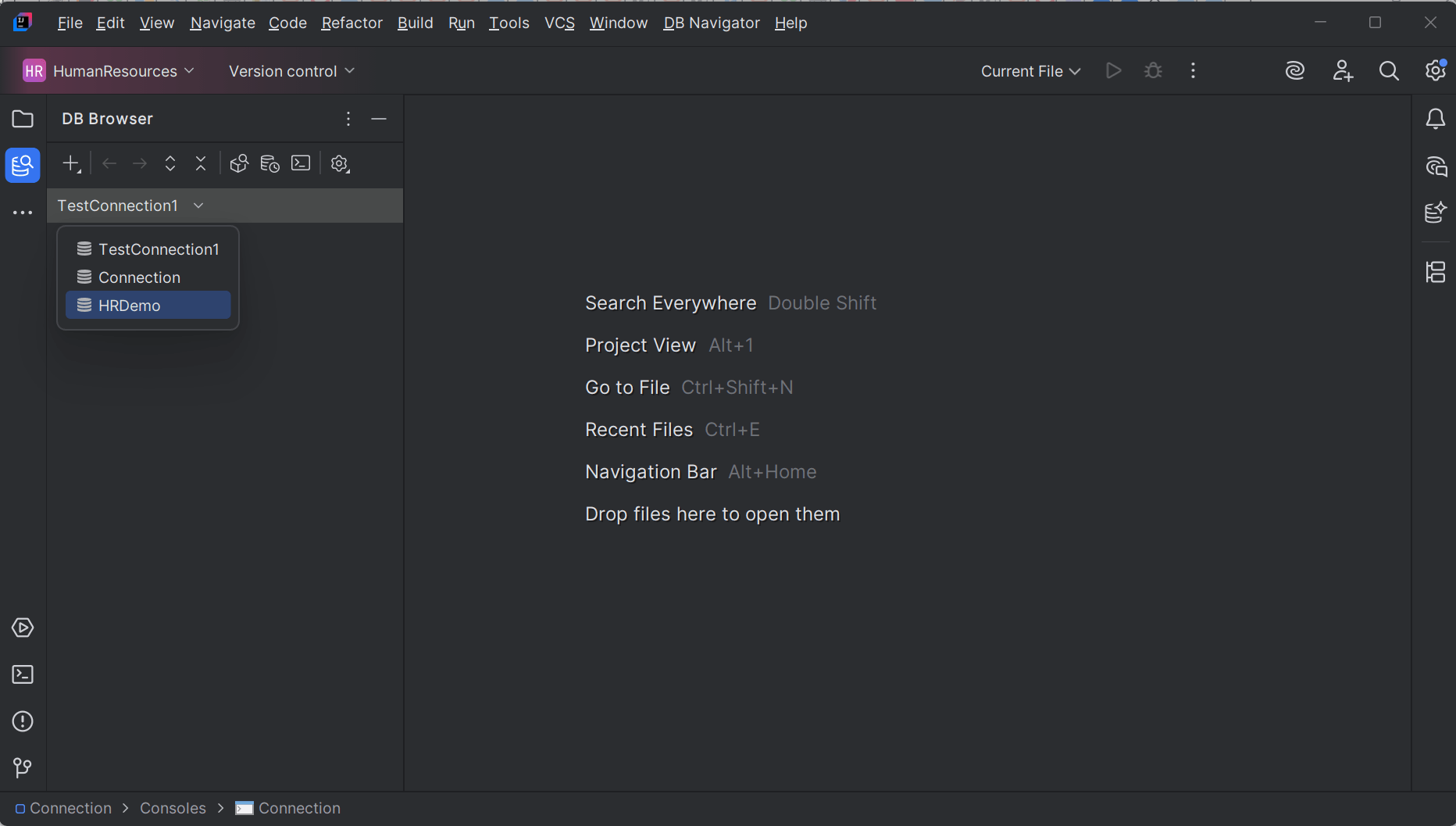Open Search Everywhere magnifier

[x=1389, y=70]
